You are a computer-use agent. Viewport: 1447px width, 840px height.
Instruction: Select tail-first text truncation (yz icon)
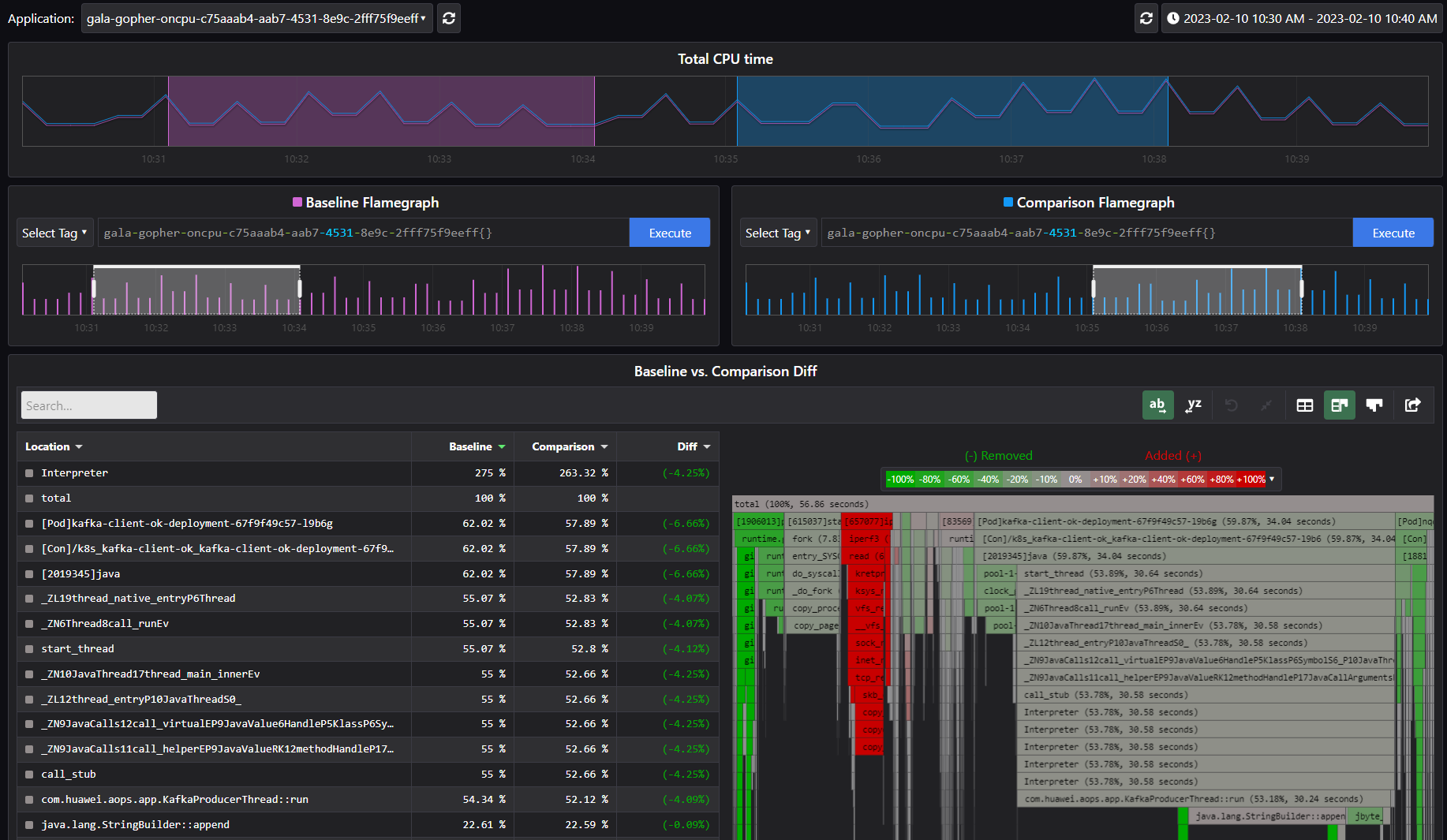[x=1193, y=405]
